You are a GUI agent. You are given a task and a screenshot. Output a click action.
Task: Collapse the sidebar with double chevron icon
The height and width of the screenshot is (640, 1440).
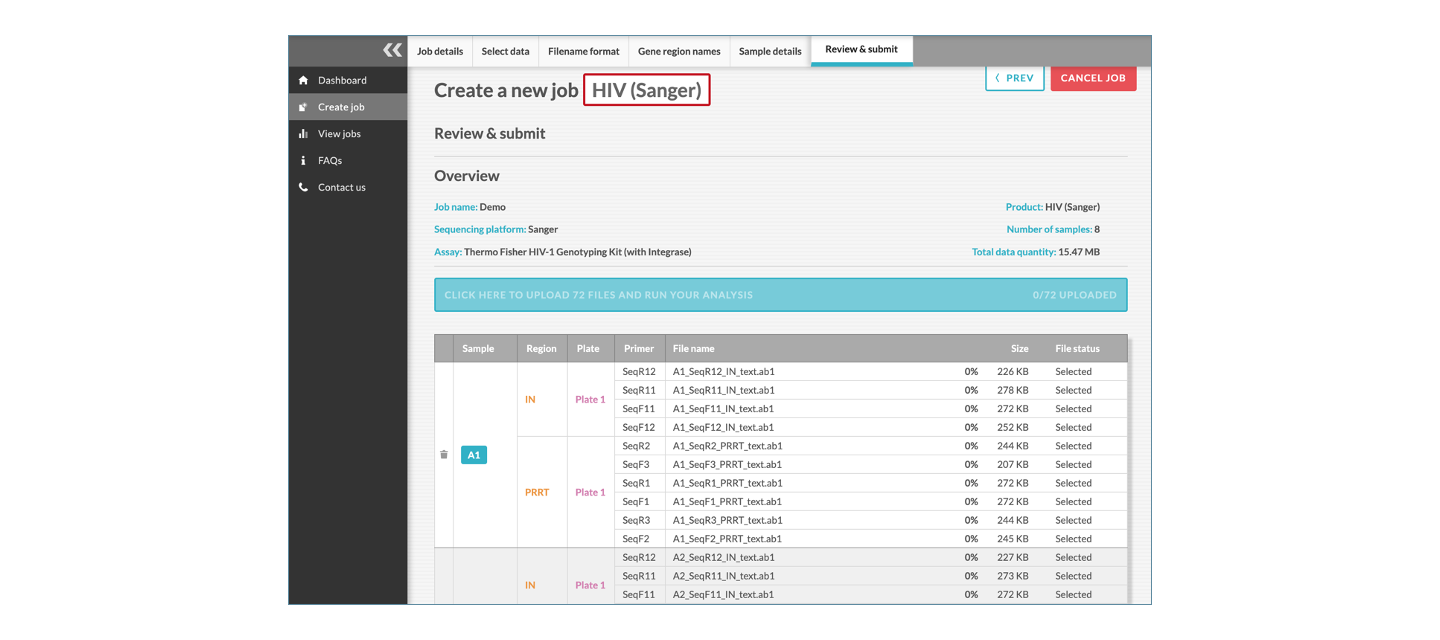coord(392,50)
